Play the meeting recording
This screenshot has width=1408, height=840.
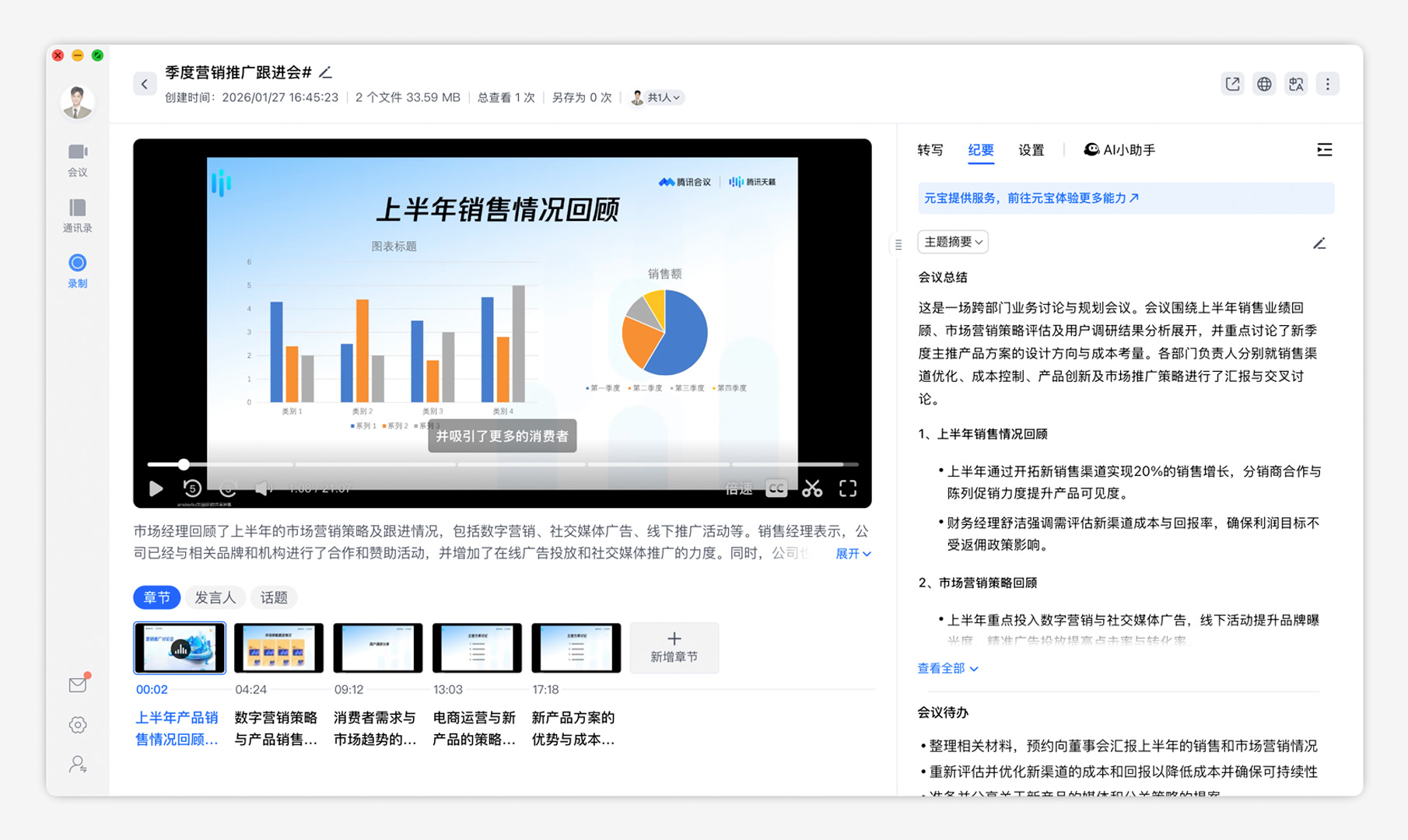(x=156, y=488)
